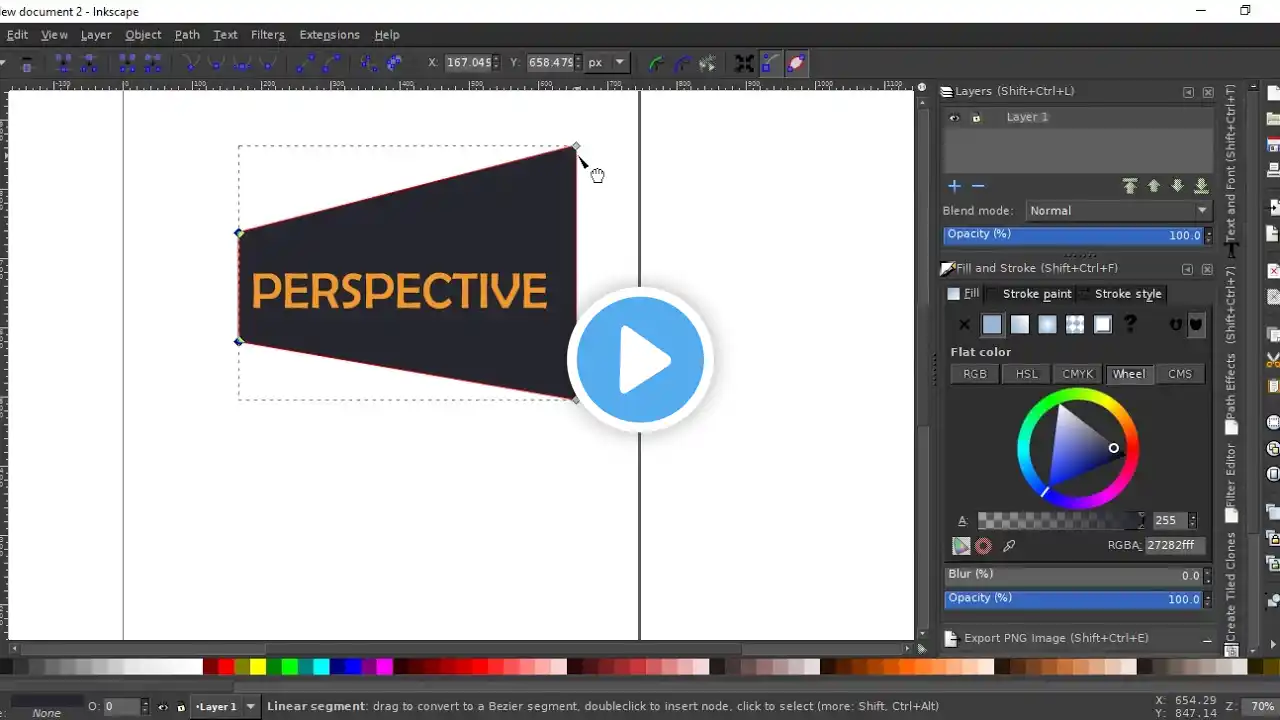
Task: Toggle the color-managed icon below alpha
Action: pos(961,546)
